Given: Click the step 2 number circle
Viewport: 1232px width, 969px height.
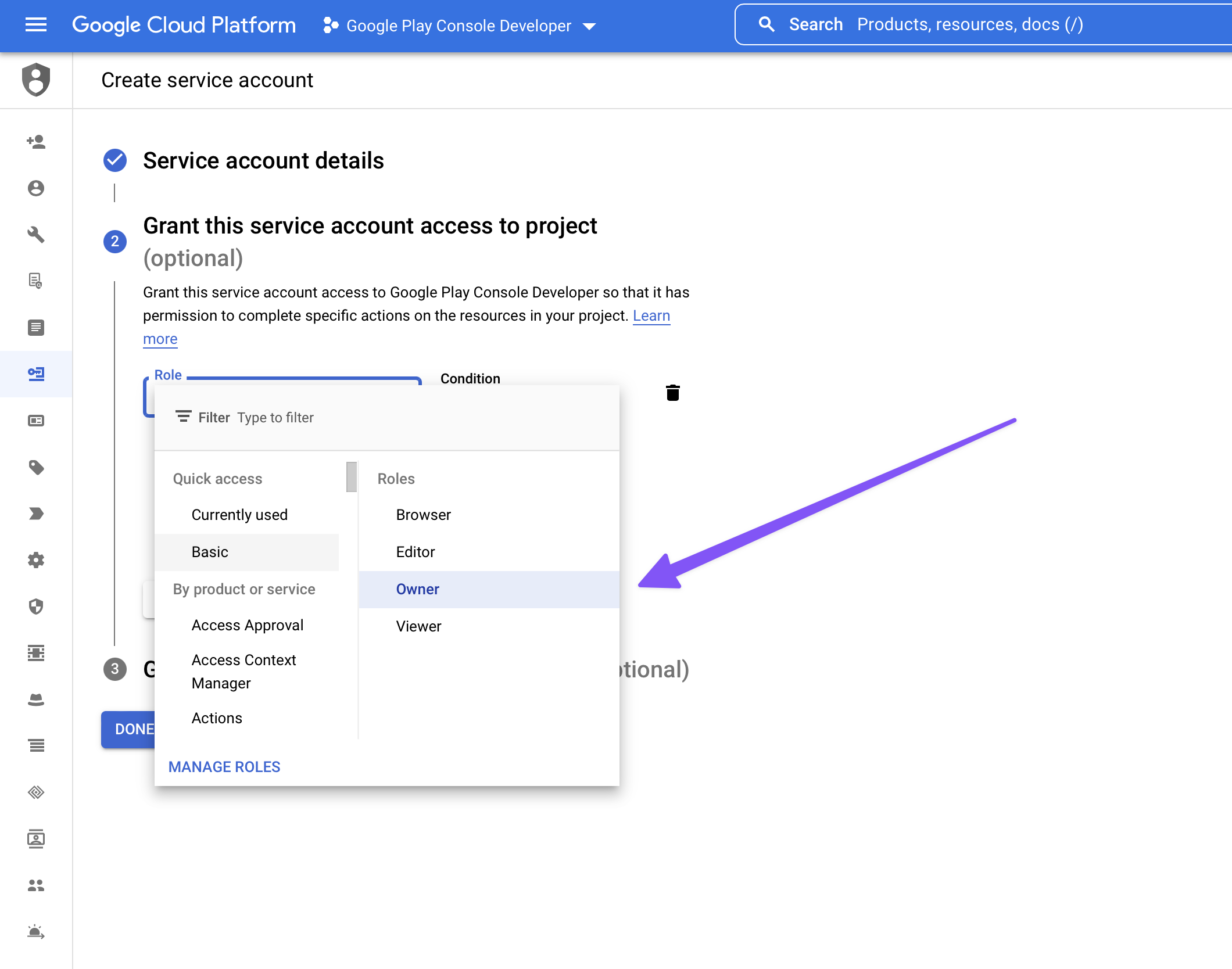Looking at the screenshot, I should (115, 241).
